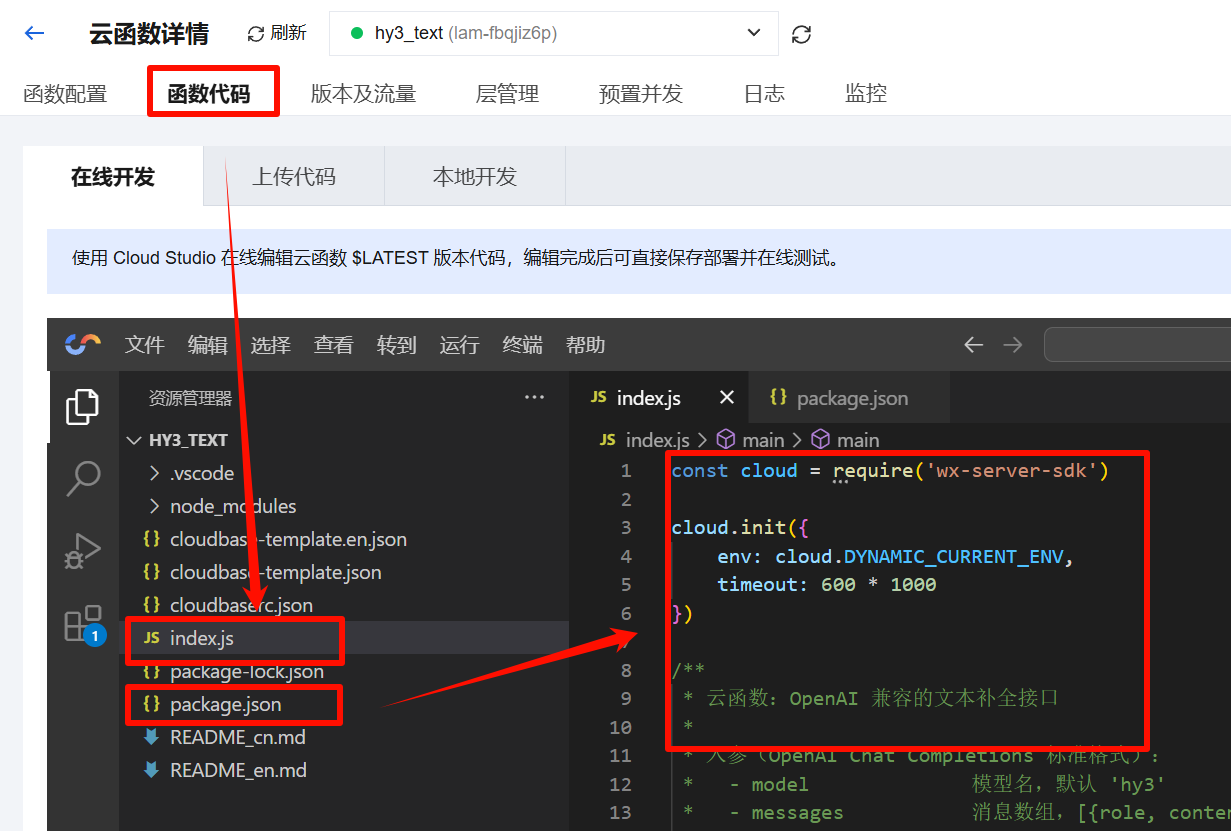Open Extensions view with badge
The height and width of the screenshot is (831, 1231).
83,624
